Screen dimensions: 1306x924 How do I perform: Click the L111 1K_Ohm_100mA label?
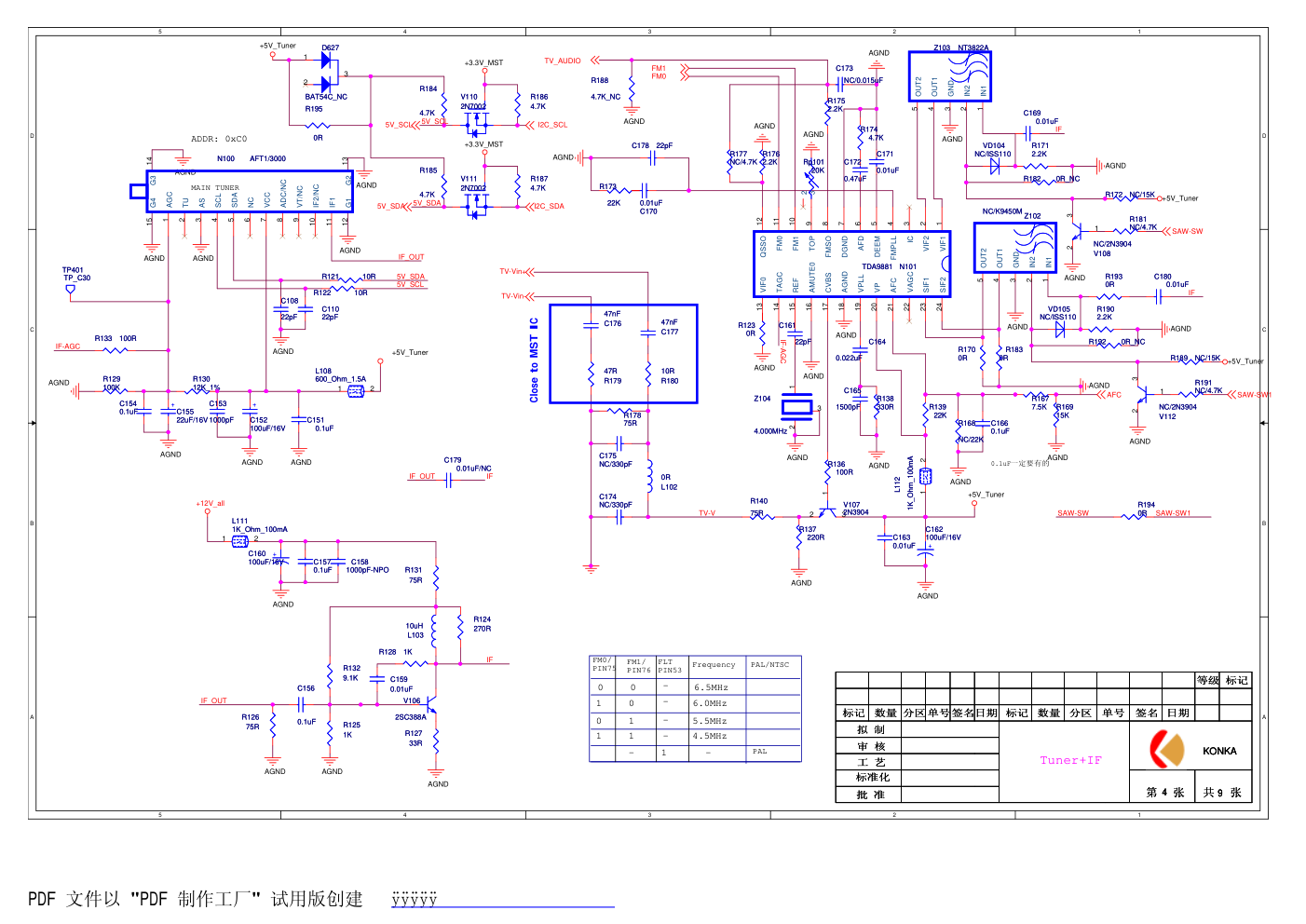click(x=260, y=525)
